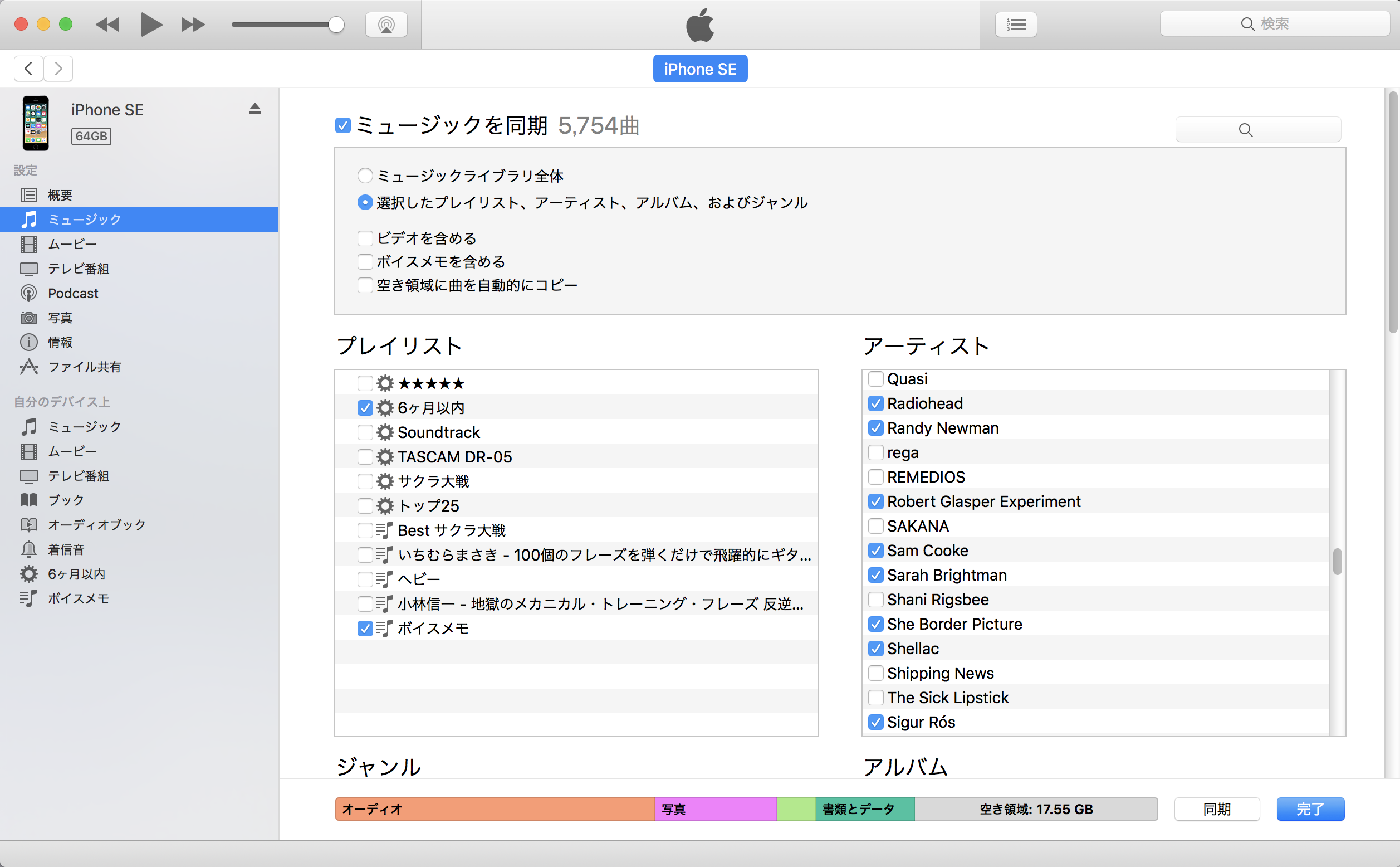Select ミュージック under 設定

point(139,220)
